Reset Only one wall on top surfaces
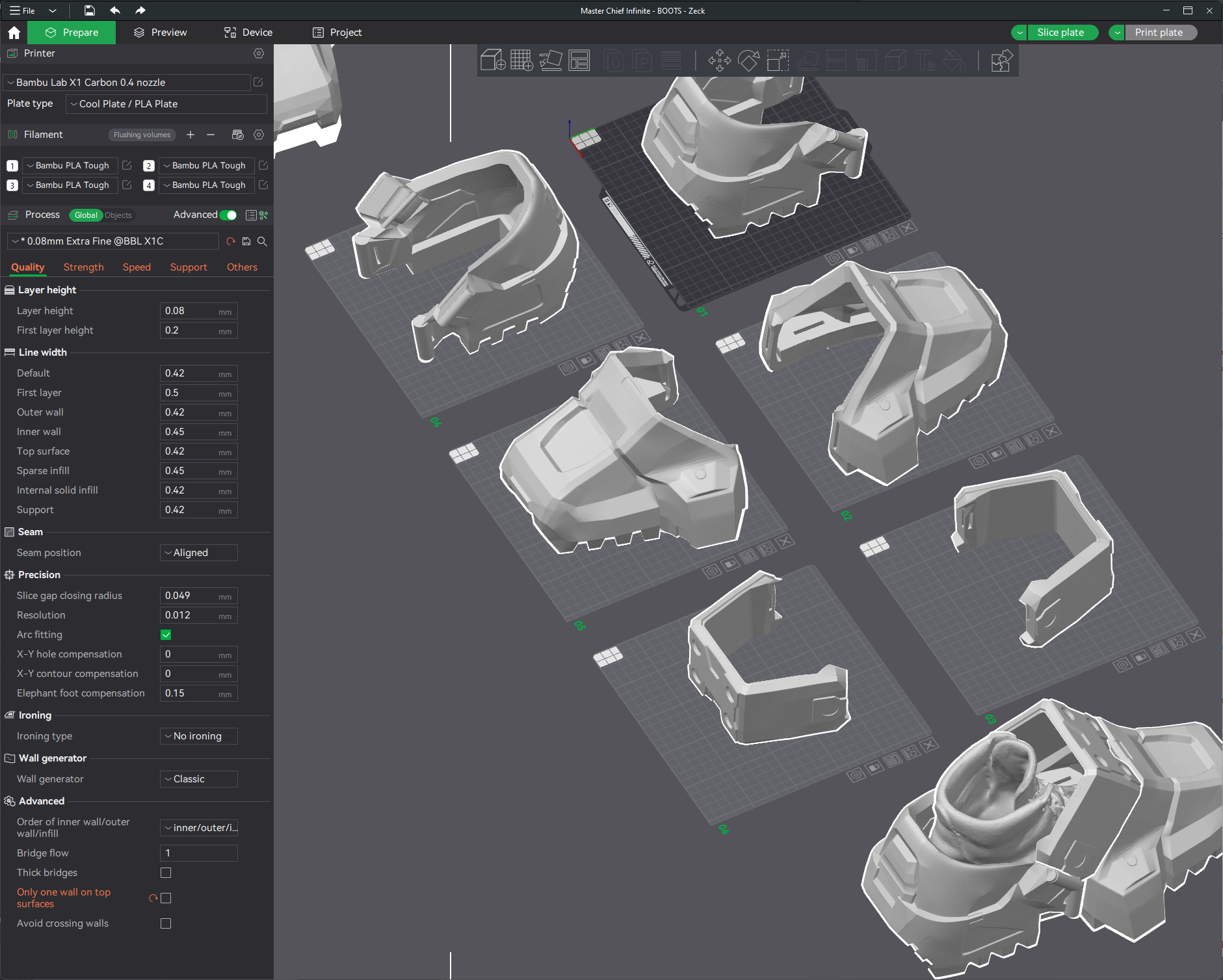The width and height of the screenshot is (1223, 980). click(153, 898)
